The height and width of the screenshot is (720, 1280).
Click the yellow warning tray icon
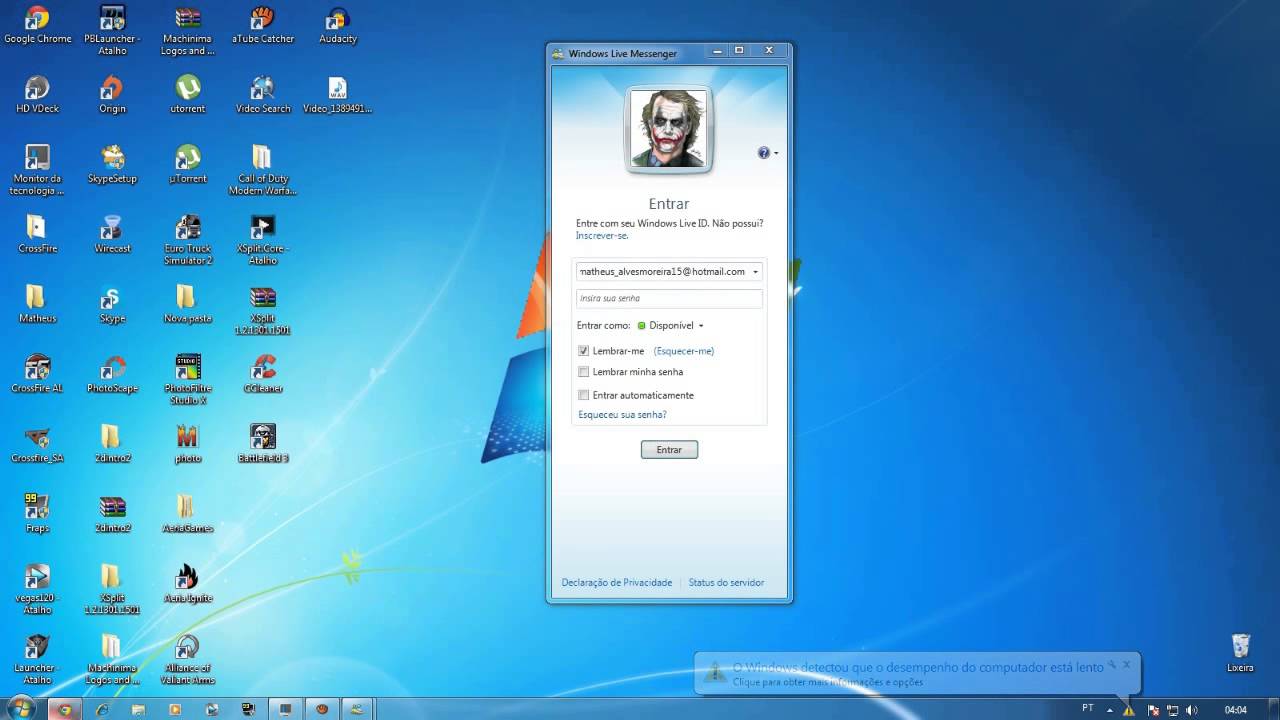coord(1129,710)
